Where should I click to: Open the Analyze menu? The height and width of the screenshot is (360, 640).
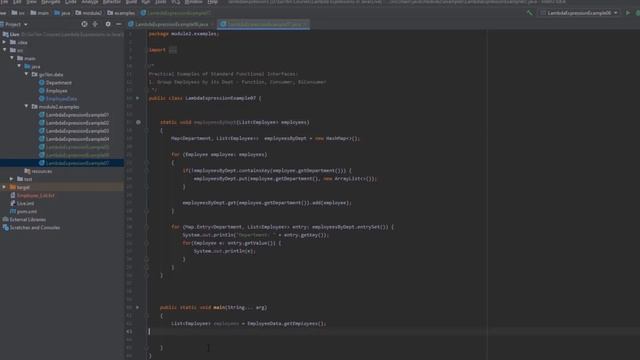click(90, 2)
